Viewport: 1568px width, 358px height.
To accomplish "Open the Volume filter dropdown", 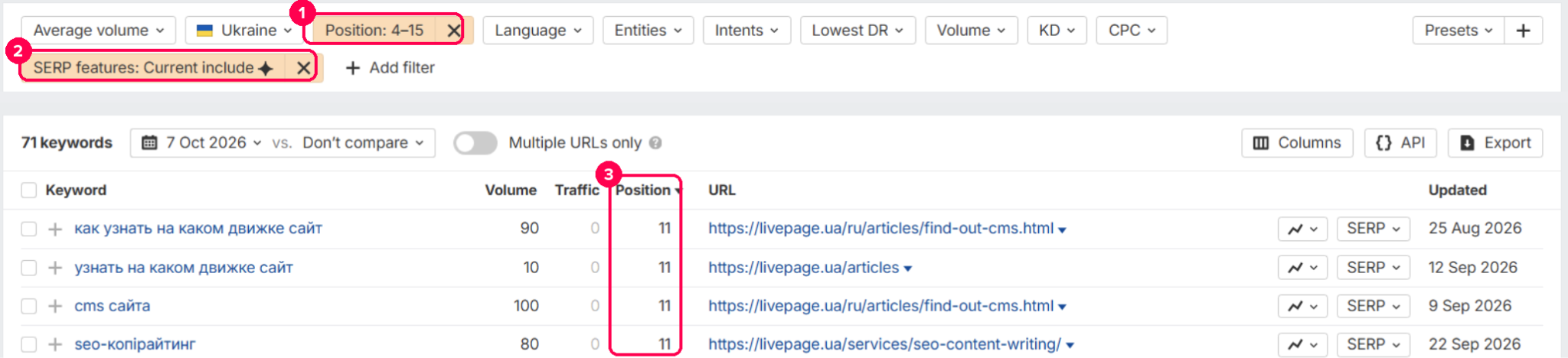I will pyautogui.click(x=971, y=31).
